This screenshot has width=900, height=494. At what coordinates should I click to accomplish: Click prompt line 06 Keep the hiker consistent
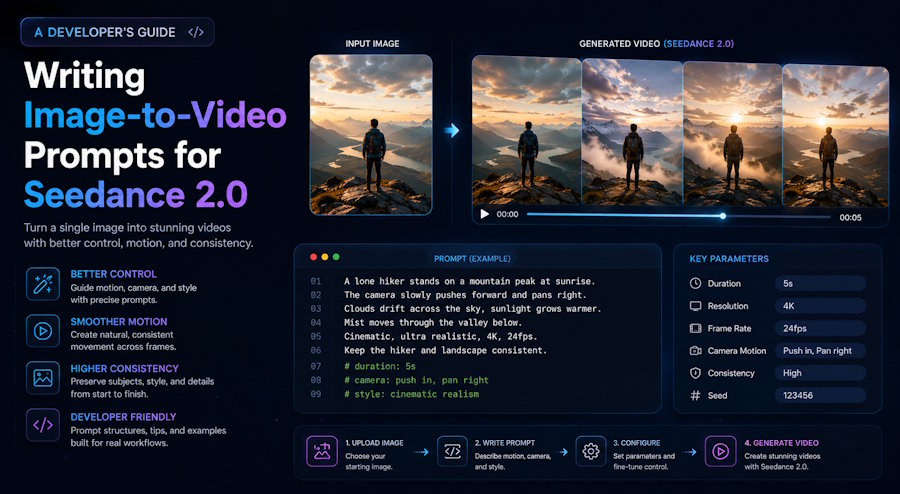tap(445, 350)
